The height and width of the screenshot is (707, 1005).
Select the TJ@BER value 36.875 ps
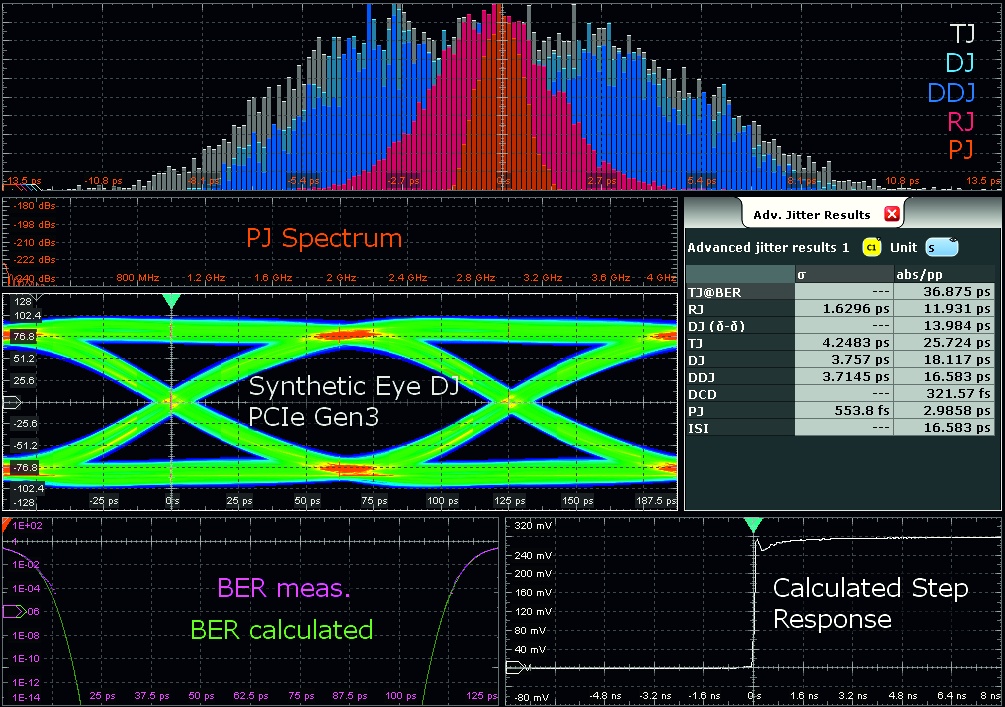944,292
